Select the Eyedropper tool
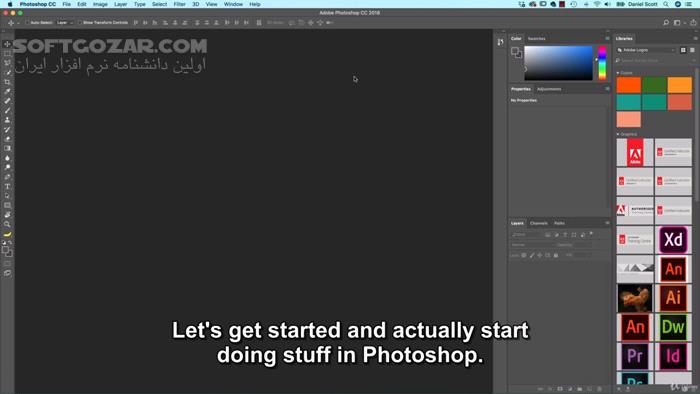This screenshot has width=700, height=394. [7, 91]
